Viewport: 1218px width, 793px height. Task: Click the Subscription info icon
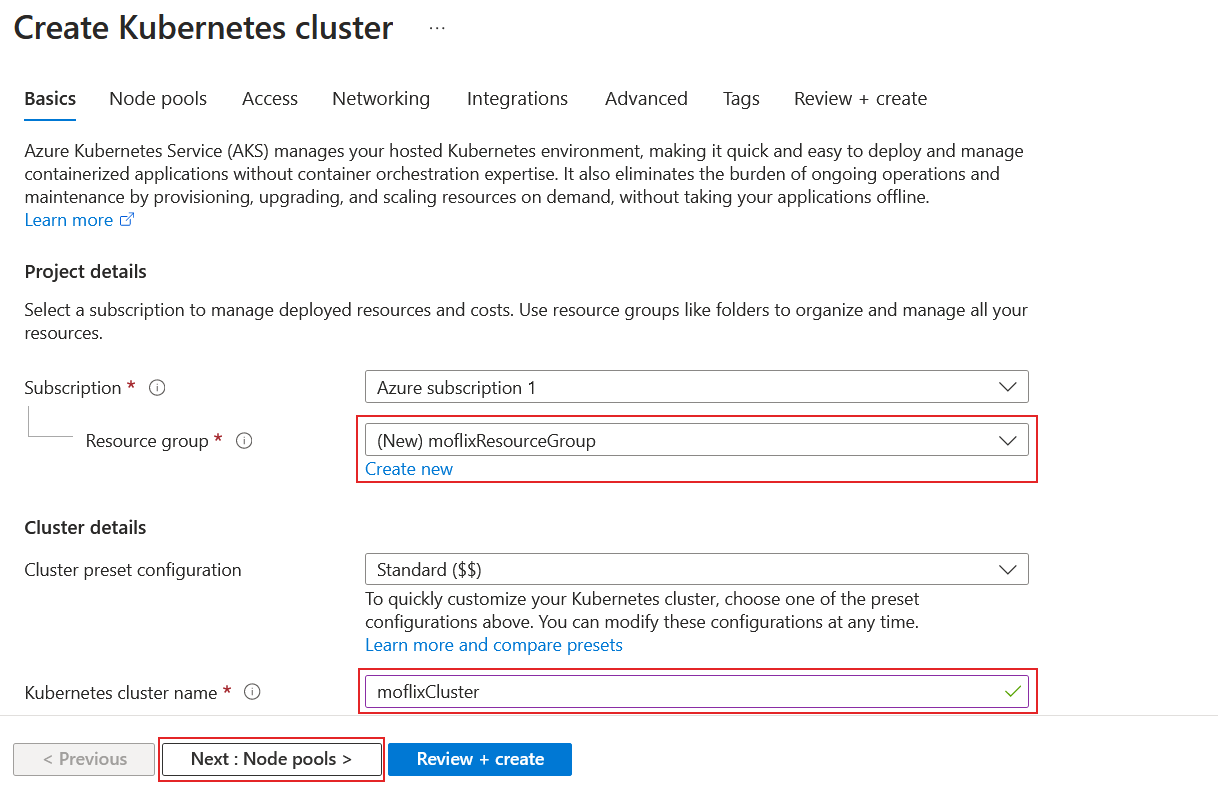tap(157, 388)
